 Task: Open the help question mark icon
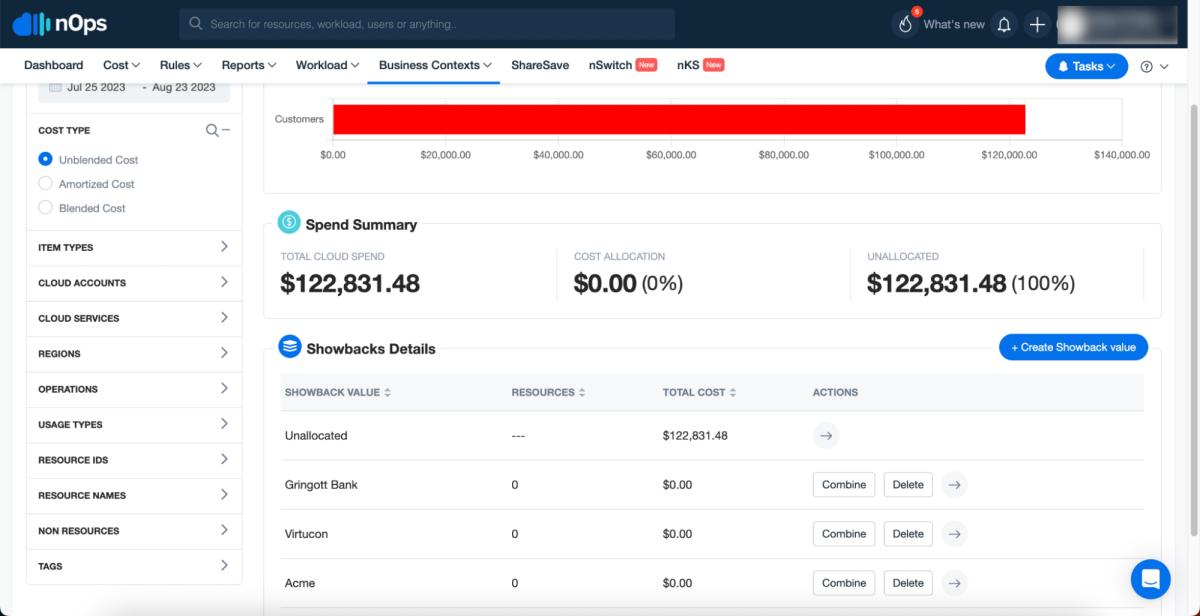click(x=1147, y=66)
